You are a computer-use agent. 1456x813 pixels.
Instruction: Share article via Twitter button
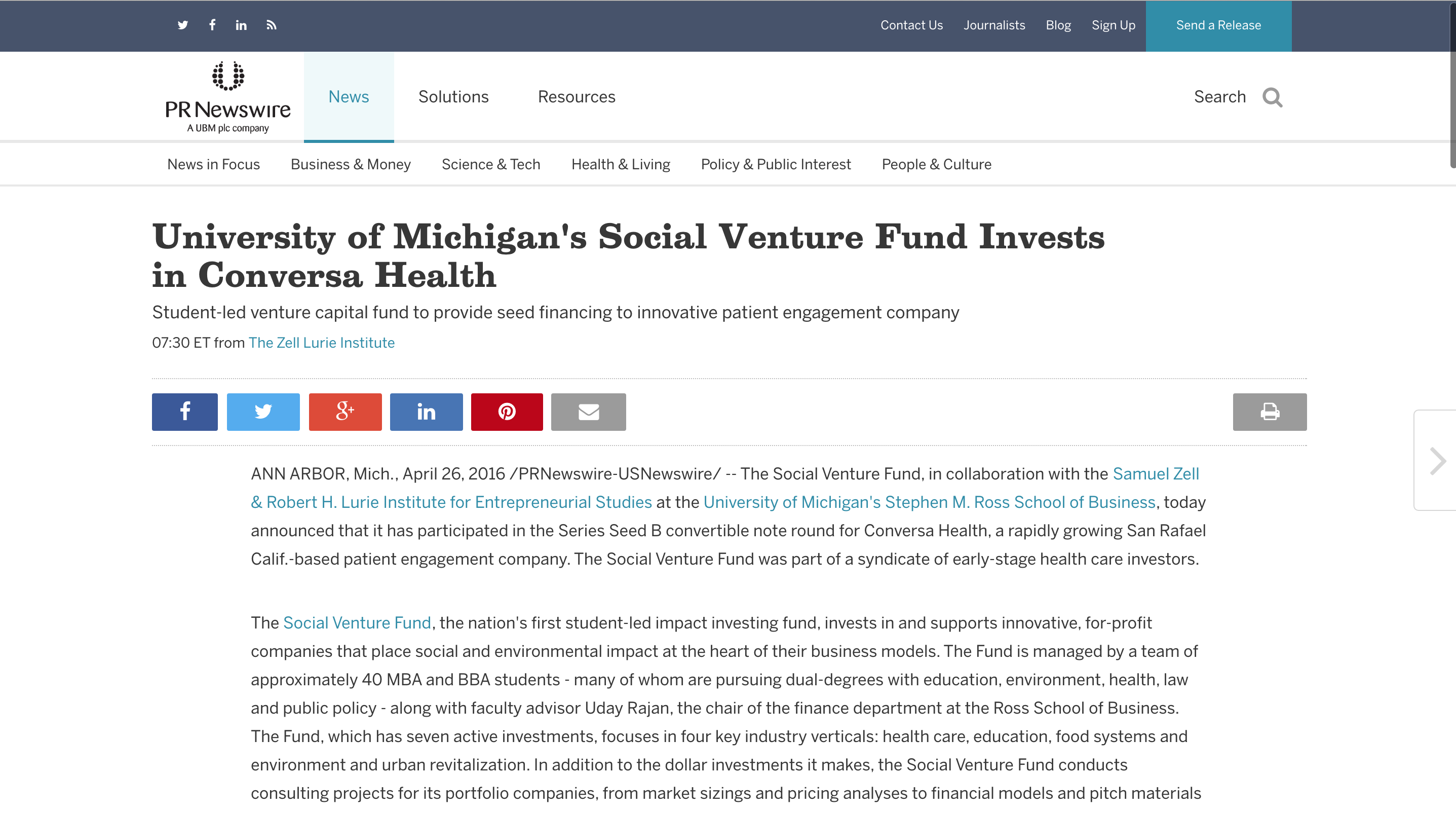click(x=263, y=412)
